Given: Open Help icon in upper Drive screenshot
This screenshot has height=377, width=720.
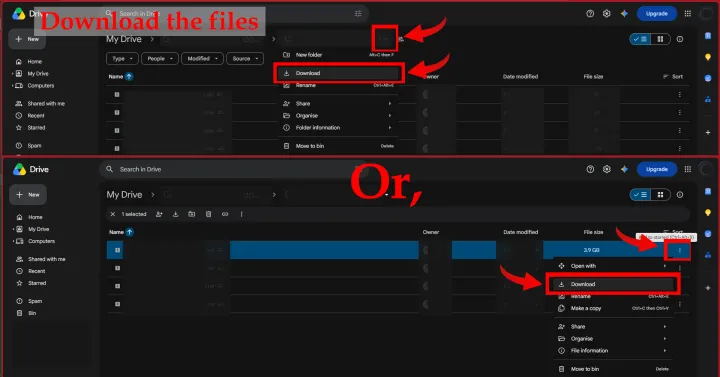Looking at the screenshot, I should (590, 14).
